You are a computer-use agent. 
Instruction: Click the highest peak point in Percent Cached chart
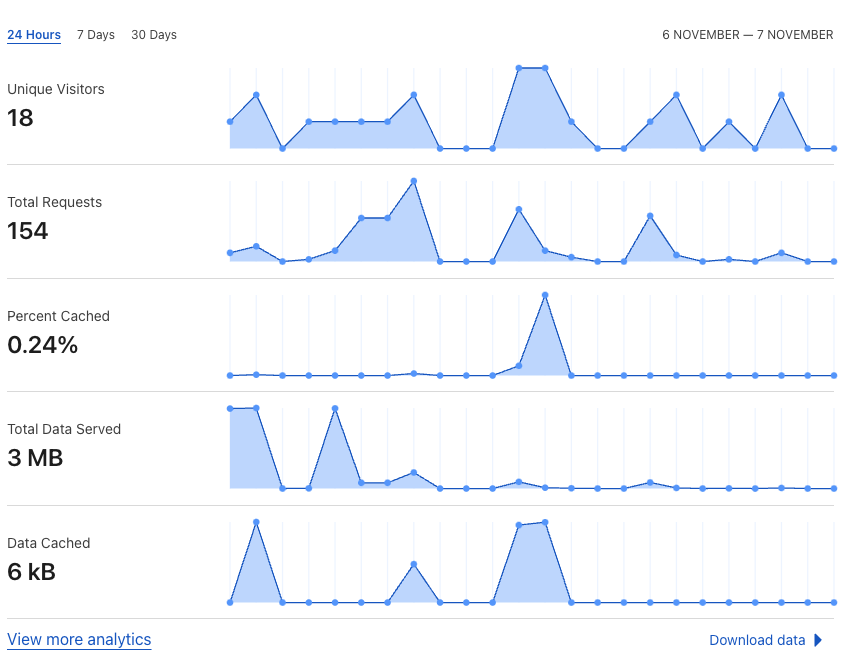(x=545, y=295)
